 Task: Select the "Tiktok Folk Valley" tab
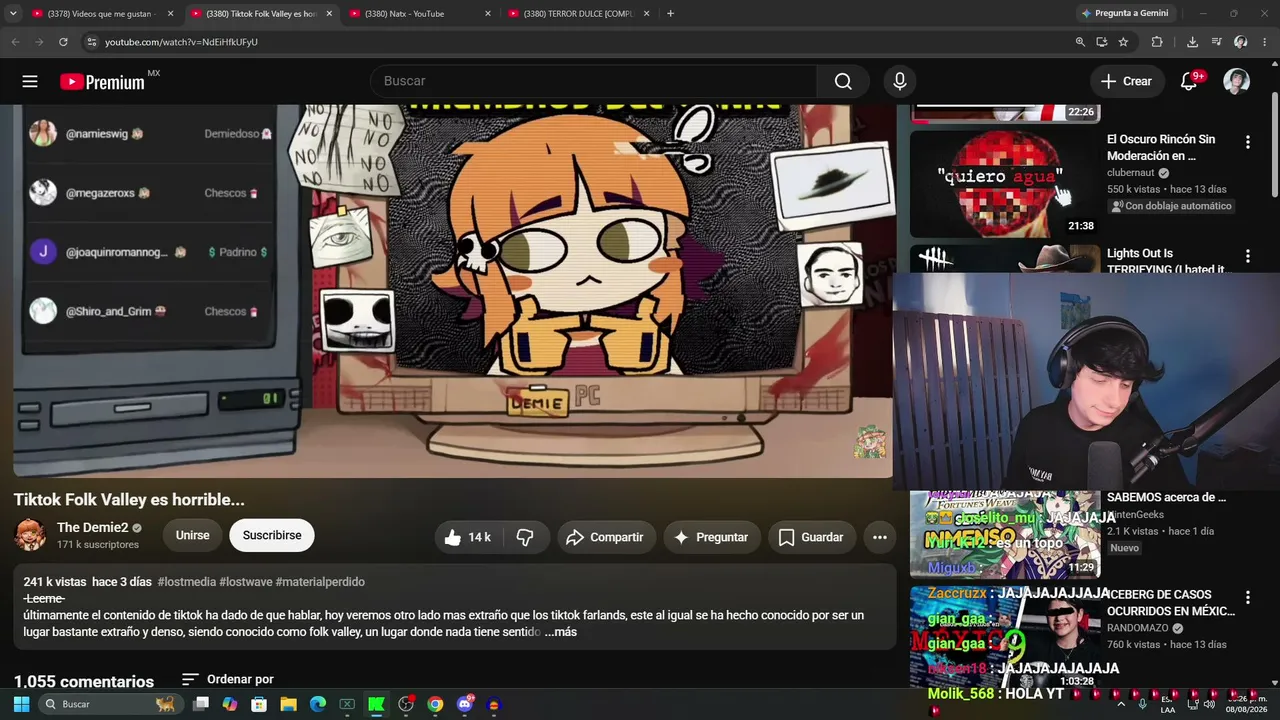click(260, 14)
